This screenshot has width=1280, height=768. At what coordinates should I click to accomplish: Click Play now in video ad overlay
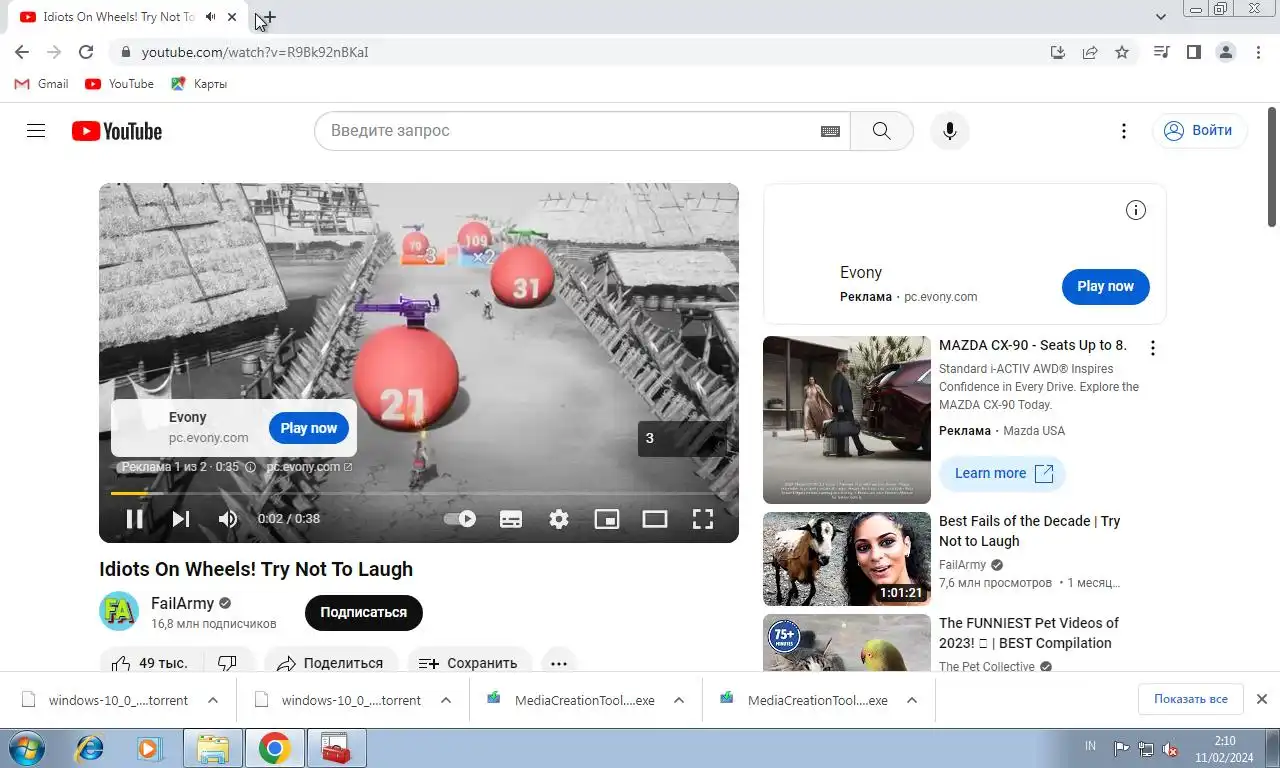point(309,428)
